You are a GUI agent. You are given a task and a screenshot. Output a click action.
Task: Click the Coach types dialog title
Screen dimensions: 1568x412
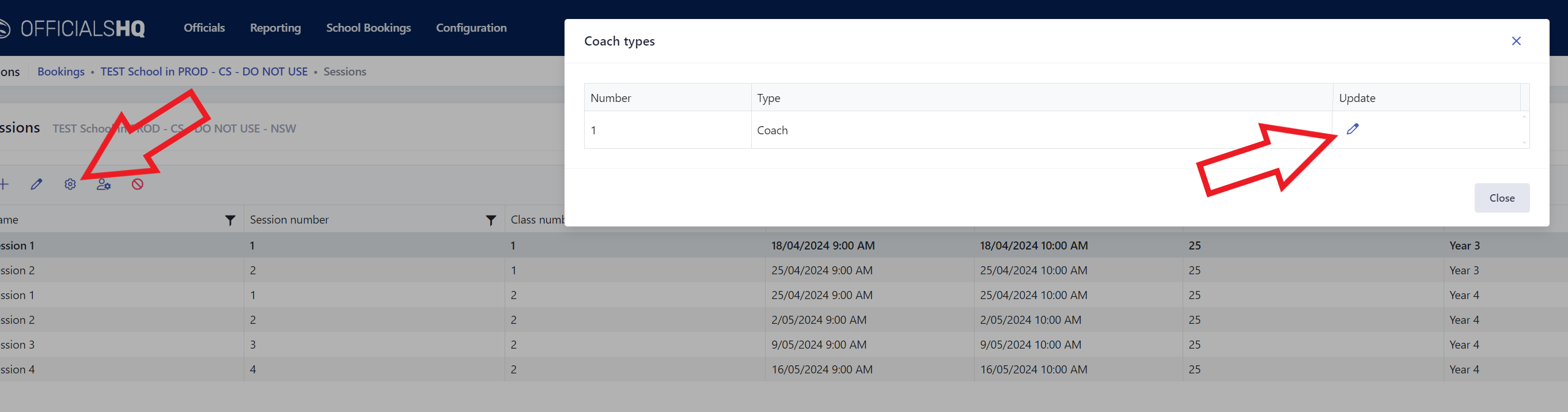pyautogui.click(x=619, y=41)
